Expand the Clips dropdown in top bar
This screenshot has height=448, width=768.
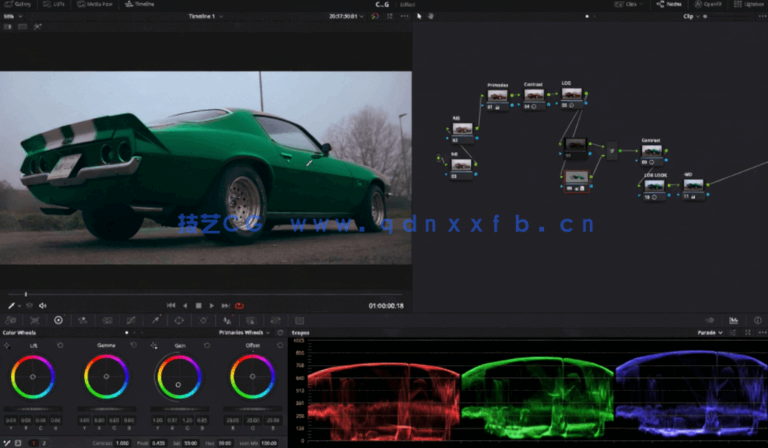pos(629,4)
